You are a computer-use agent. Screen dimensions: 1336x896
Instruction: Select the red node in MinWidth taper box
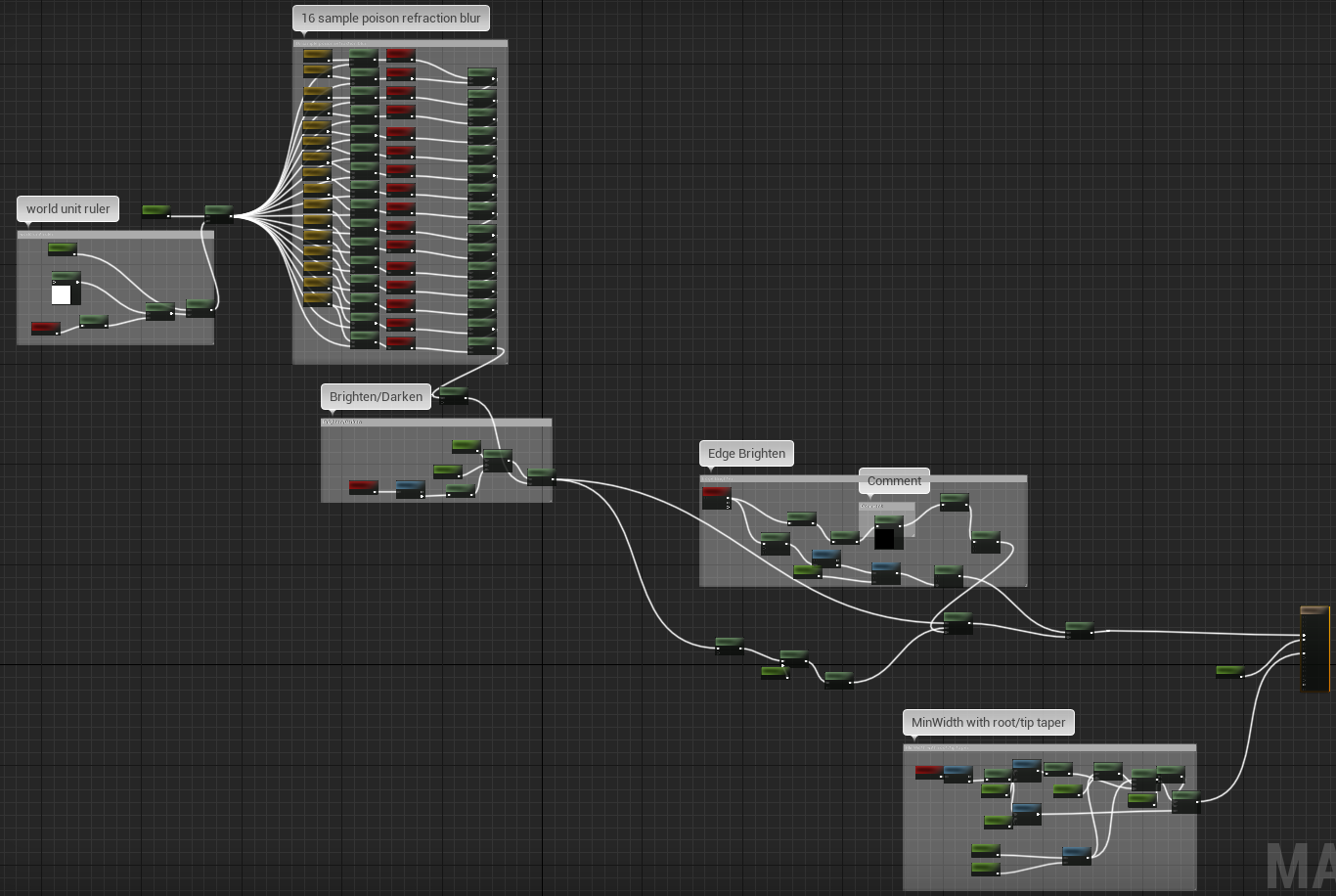click(x=928, y=772)
